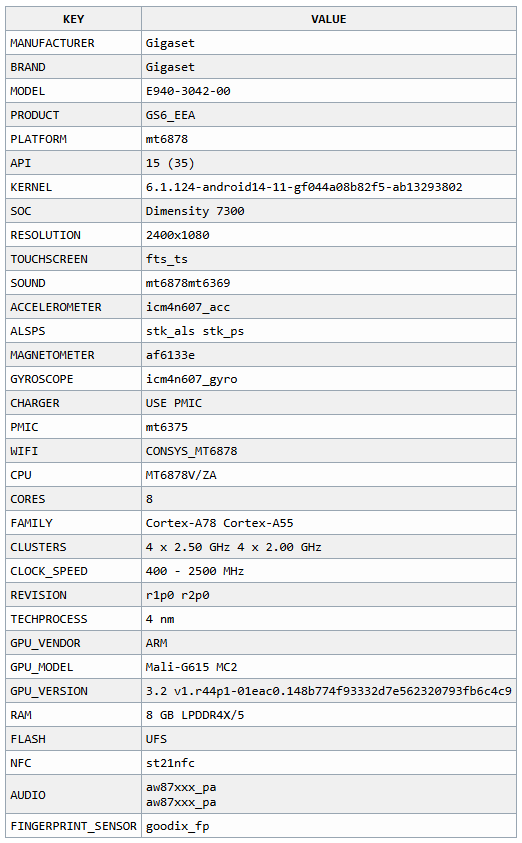The width and height of the screenshot is (522, 843).
Task: Click the CLOCK_SPEED key cell
Action: pos(73,571)
